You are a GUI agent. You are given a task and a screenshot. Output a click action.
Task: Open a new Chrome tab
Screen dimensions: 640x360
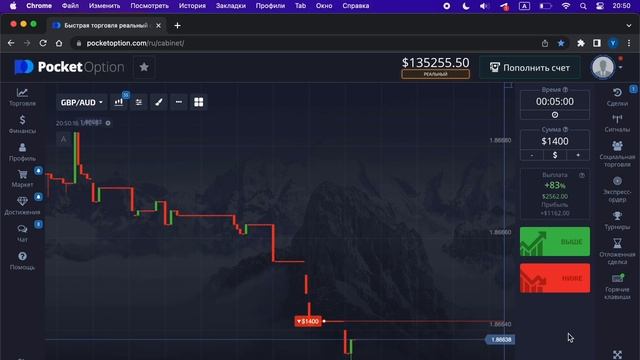177,25
